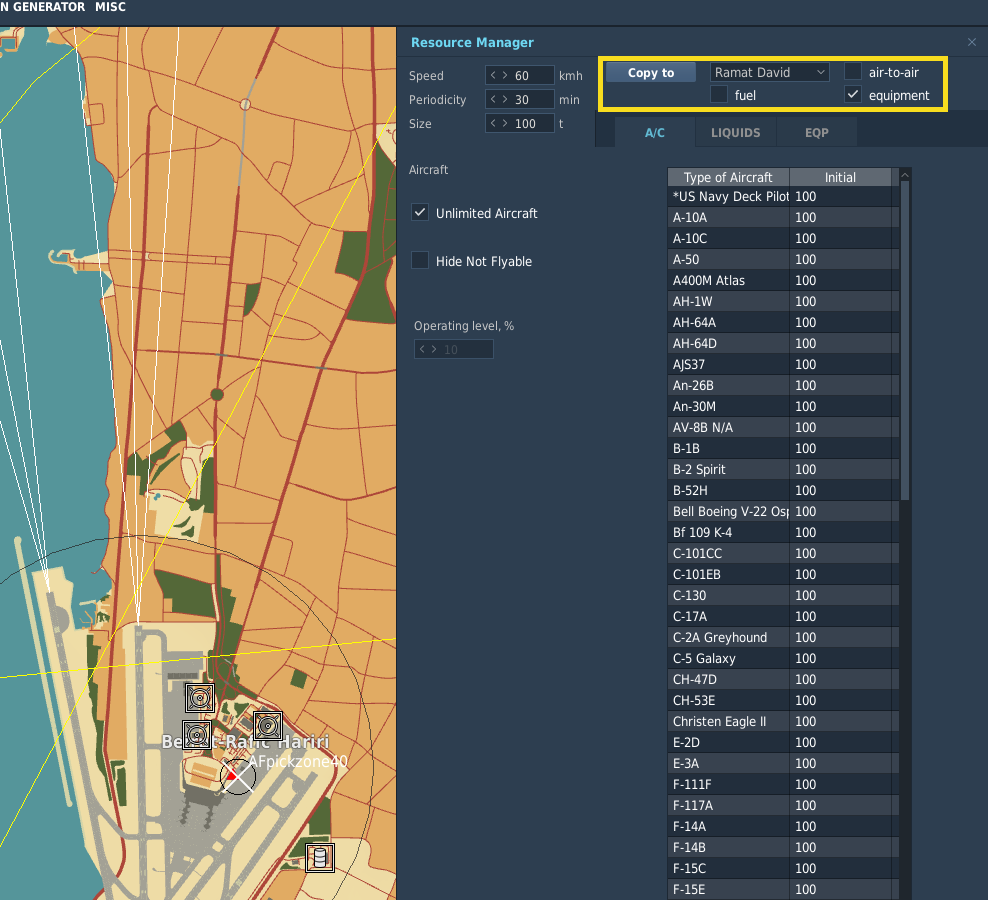Enable the fuel checkbox
The height and width of the screenshot is (900, 988).
click(718, 95)
